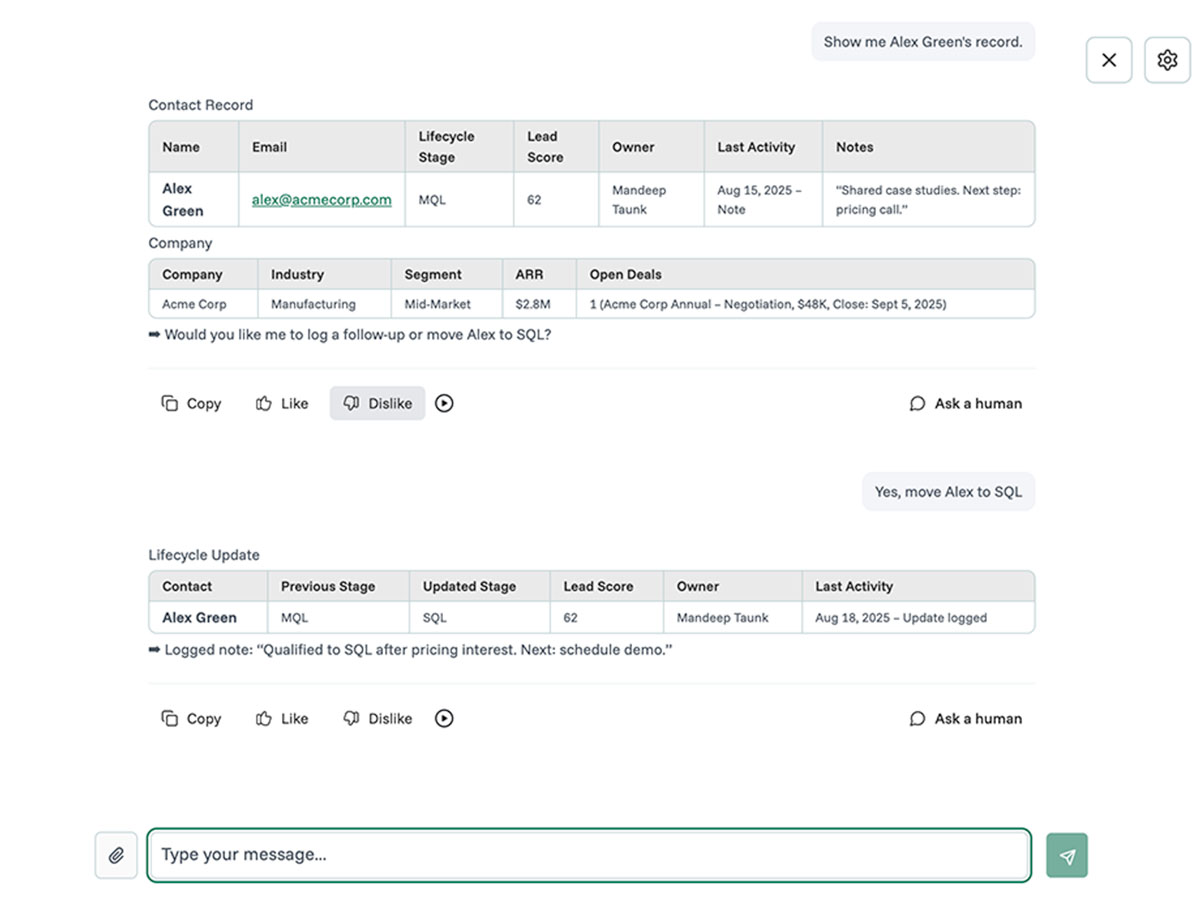Close the chat with the X button
Image resolution: width=1200 pixels, height=900 pixels.
coord(1109,60)
